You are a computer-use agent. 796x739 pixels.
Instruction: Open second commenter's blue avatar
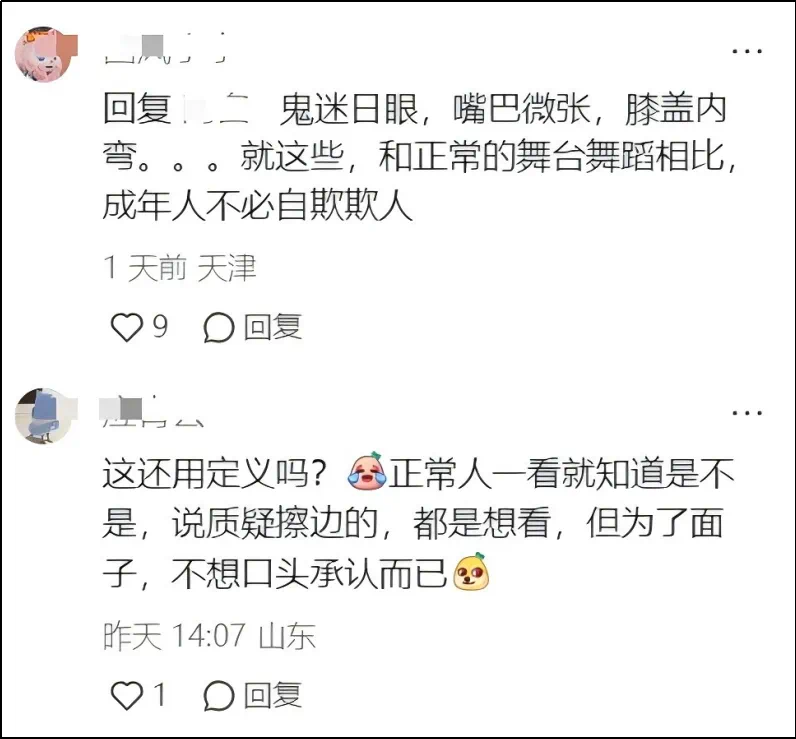pyautogui.click(x=44, y=416)
